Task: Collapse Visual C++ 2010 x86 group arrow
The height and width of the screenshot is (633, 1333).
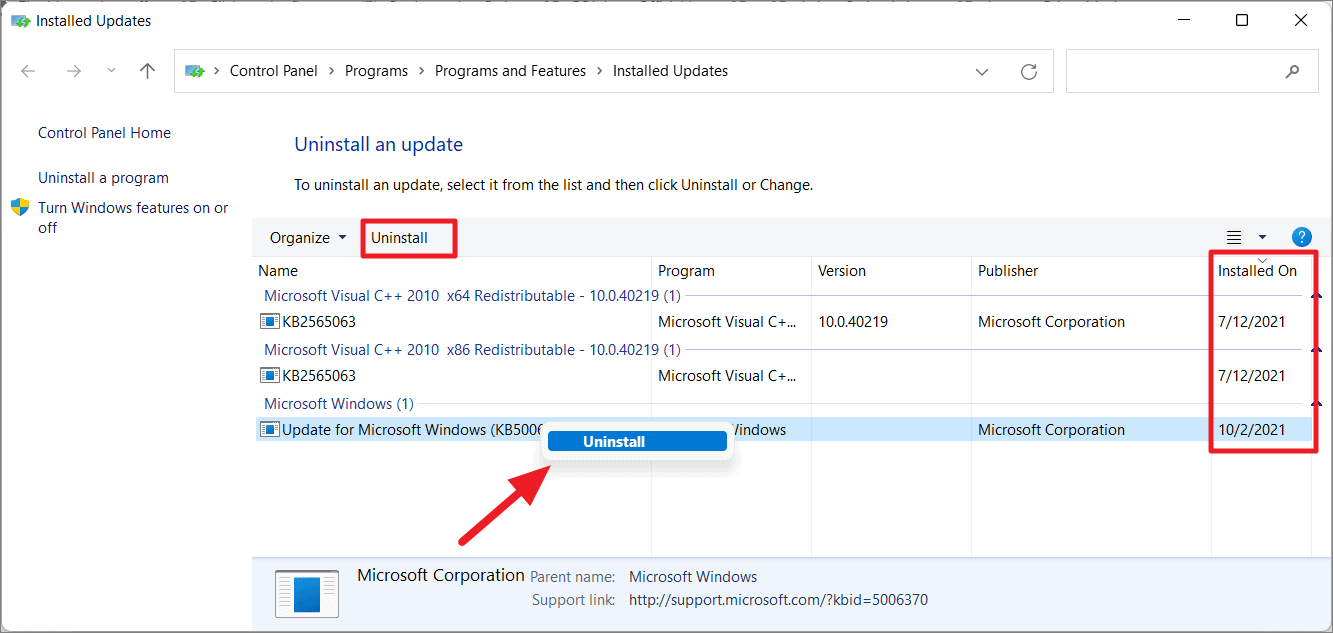Action: pos(1316,350)
